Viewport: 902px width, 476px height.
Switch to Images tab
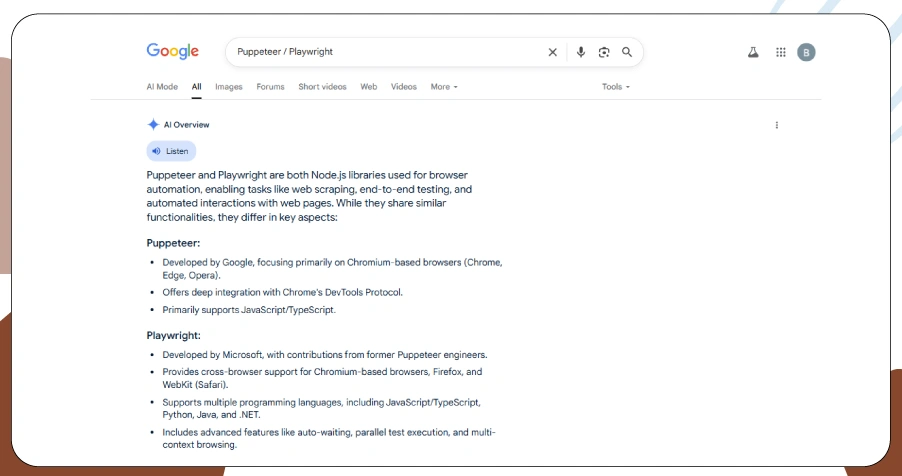[x=229, y=87]
